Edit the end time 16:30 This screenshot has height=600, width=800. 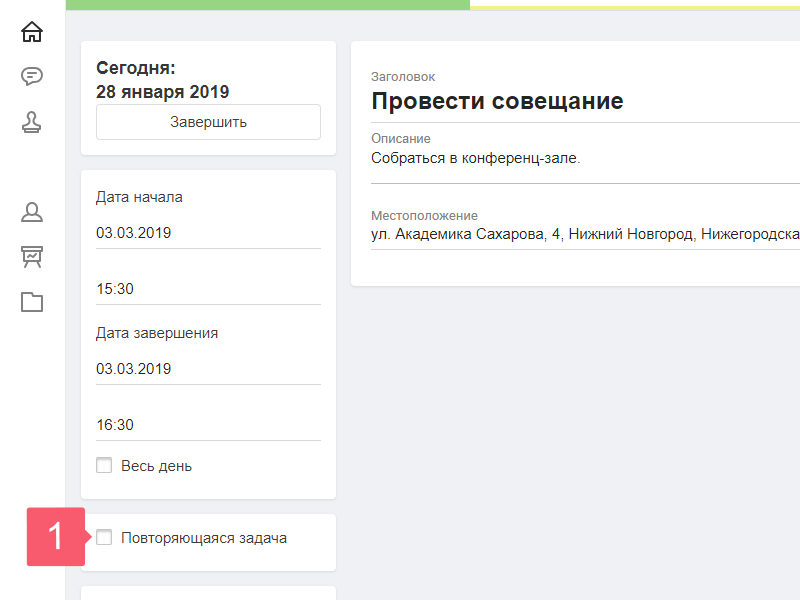pyautogui.click(x=208, y=425)
